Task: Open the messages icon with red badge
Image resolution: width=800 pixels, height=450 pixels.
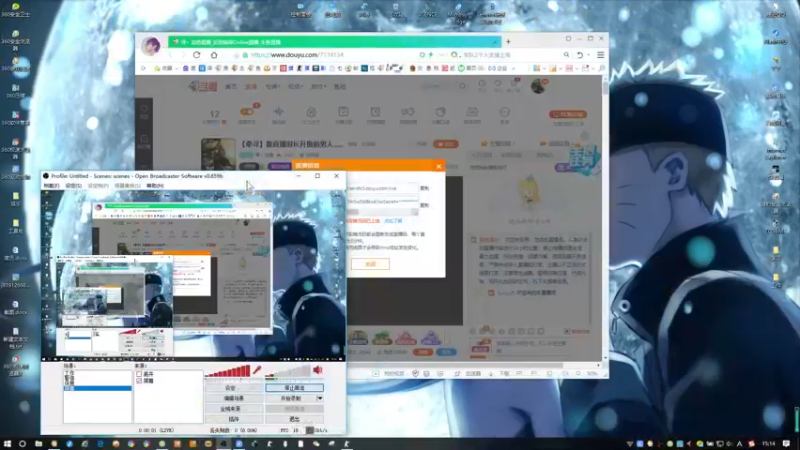Action: tap(514, 85)
